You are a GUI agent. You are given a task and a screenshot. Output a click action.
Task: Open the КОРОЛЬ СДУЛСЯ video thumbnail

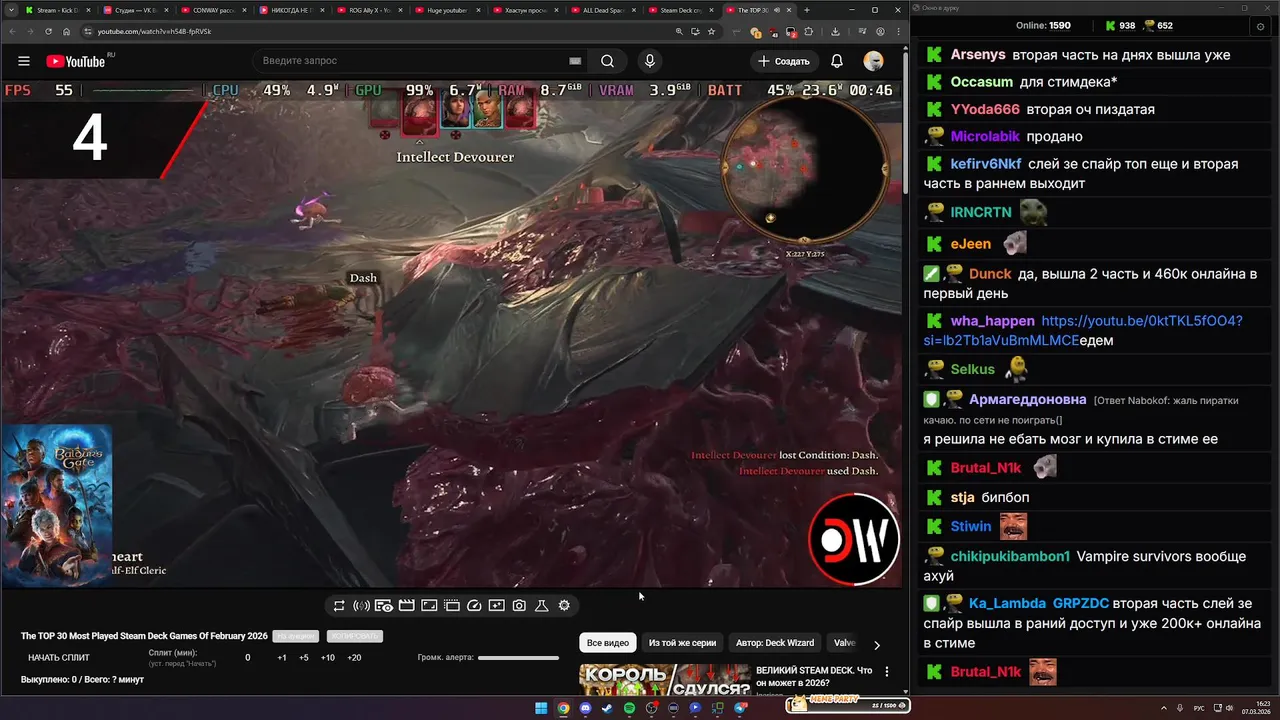[665, 680]
